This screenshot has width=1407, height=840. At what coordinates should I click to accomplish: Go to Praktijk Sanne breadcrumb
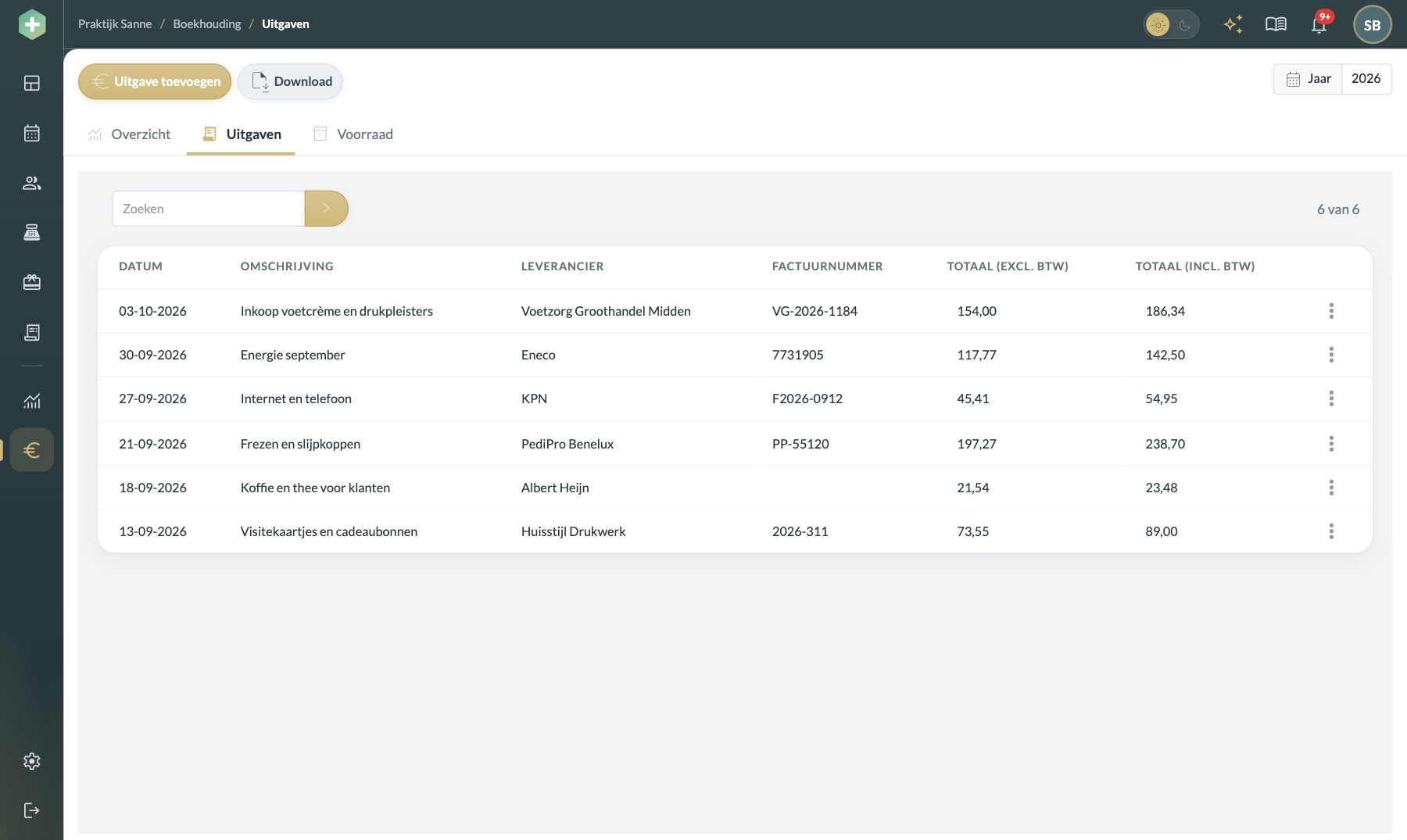(115, 24)
